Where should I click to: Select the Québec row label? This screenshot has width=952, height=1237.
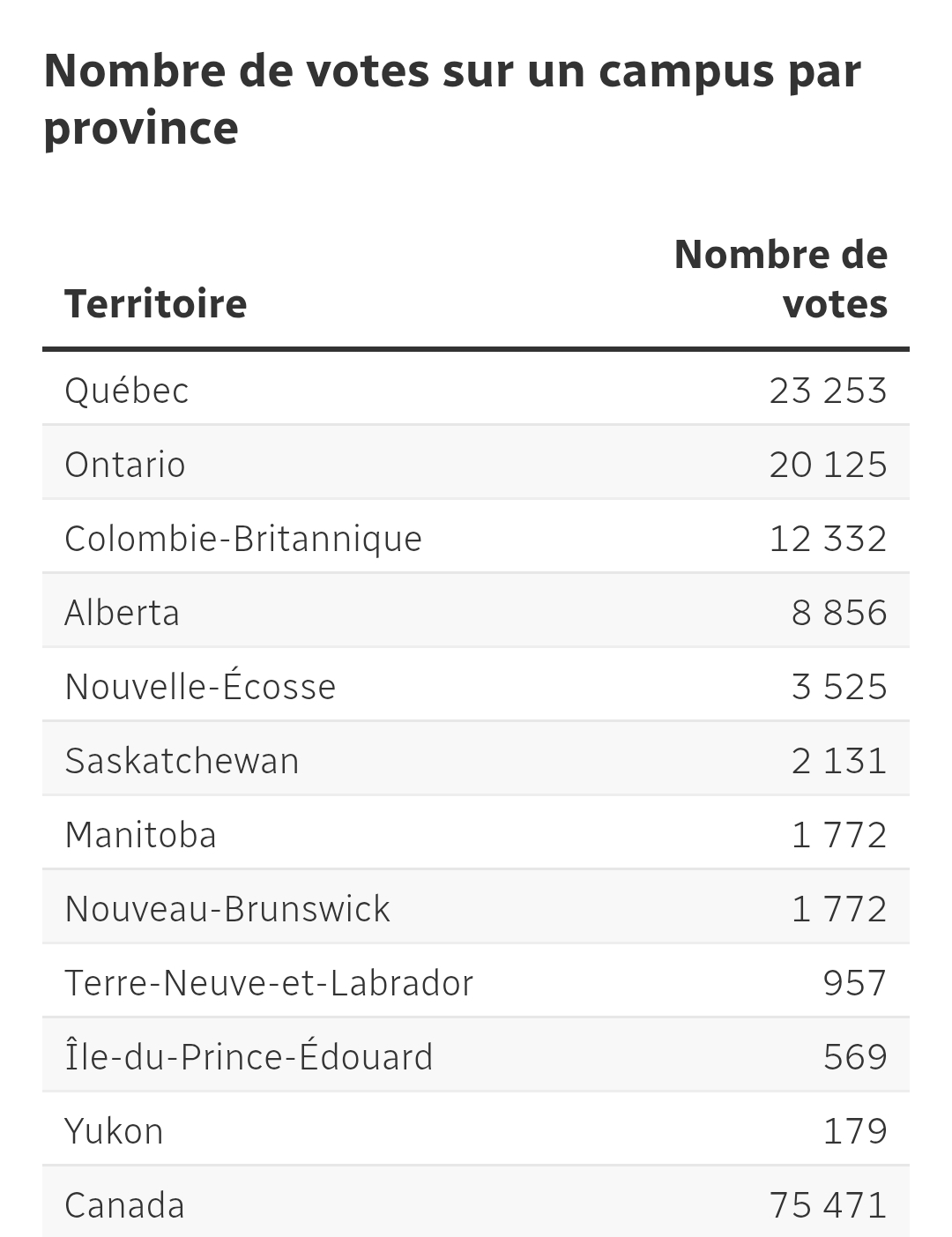click(x=127, y=391)
